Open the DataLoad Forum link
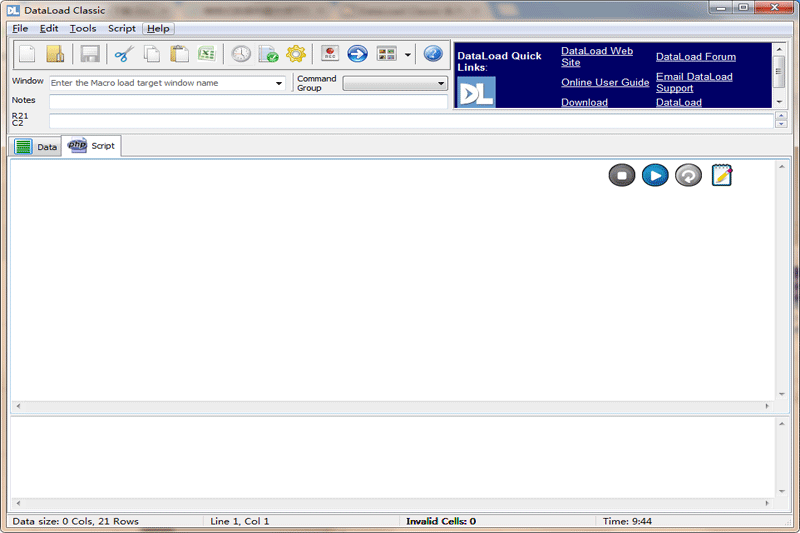 coord(696,57)
